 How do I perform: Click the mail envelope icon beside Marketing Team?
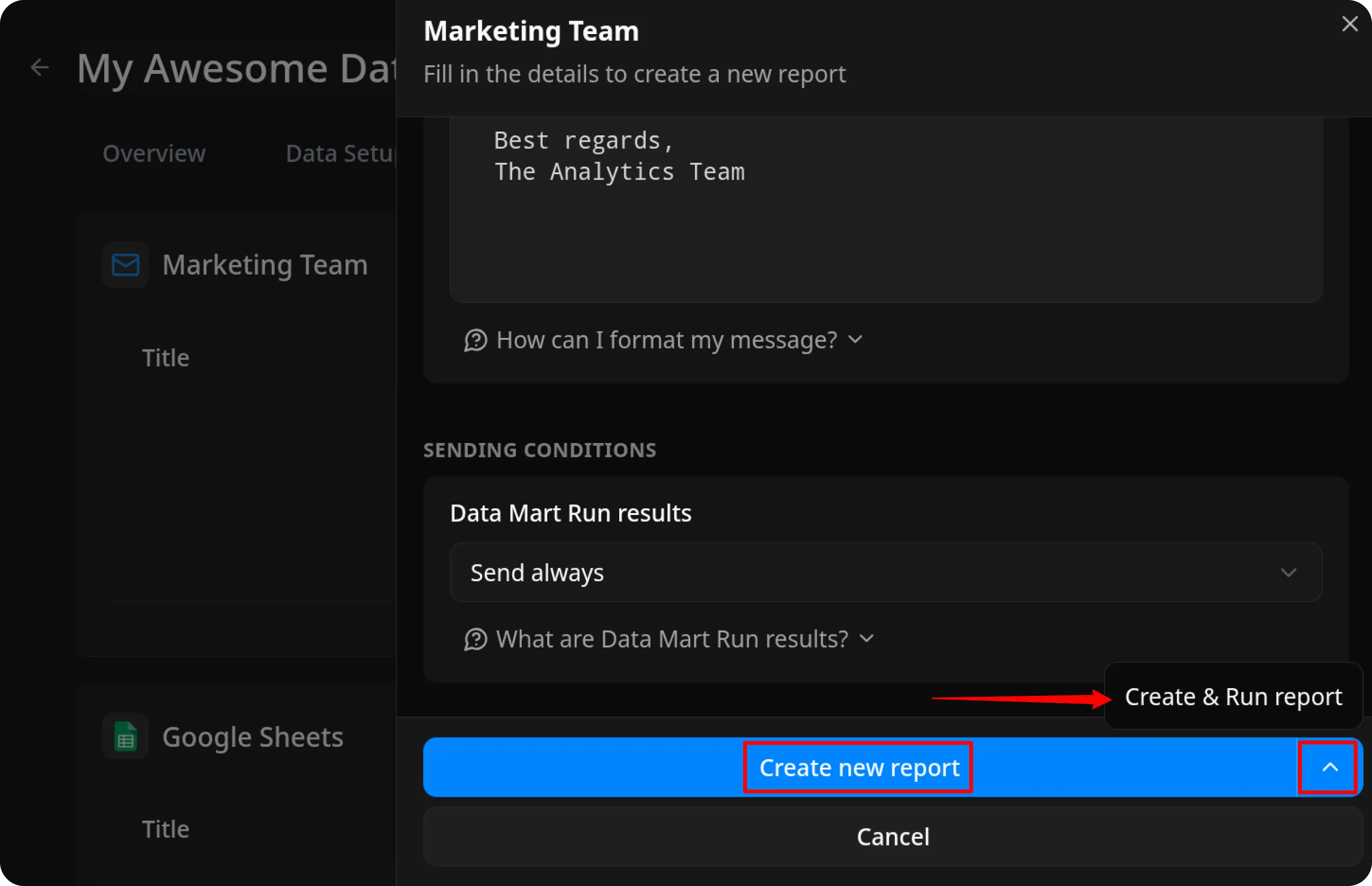pos(125,264)
